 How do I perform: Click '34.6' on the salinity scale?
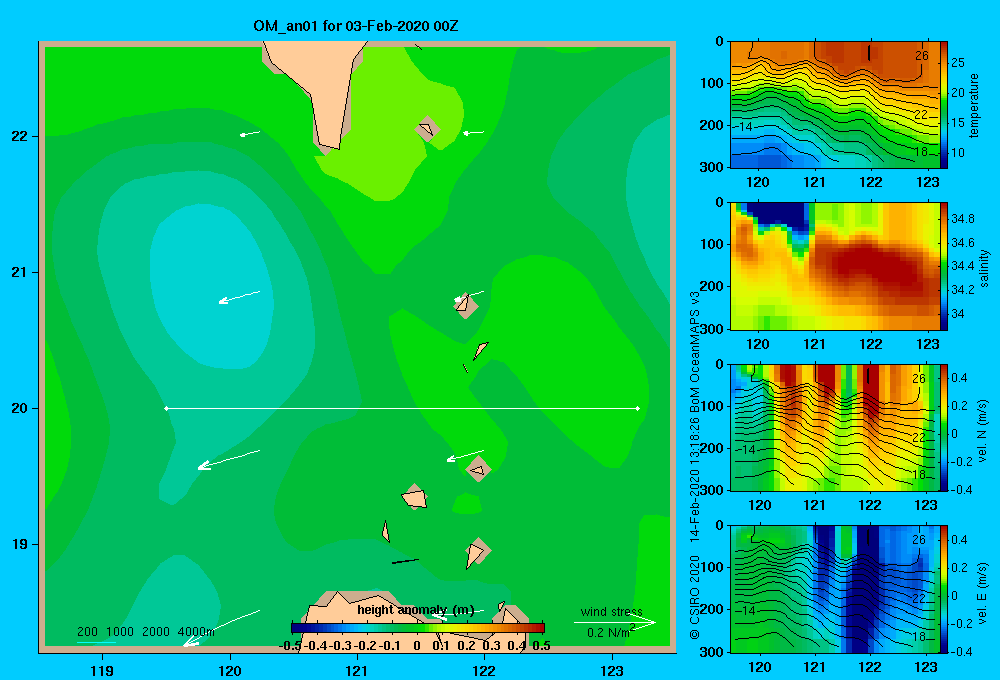point(962,242)
